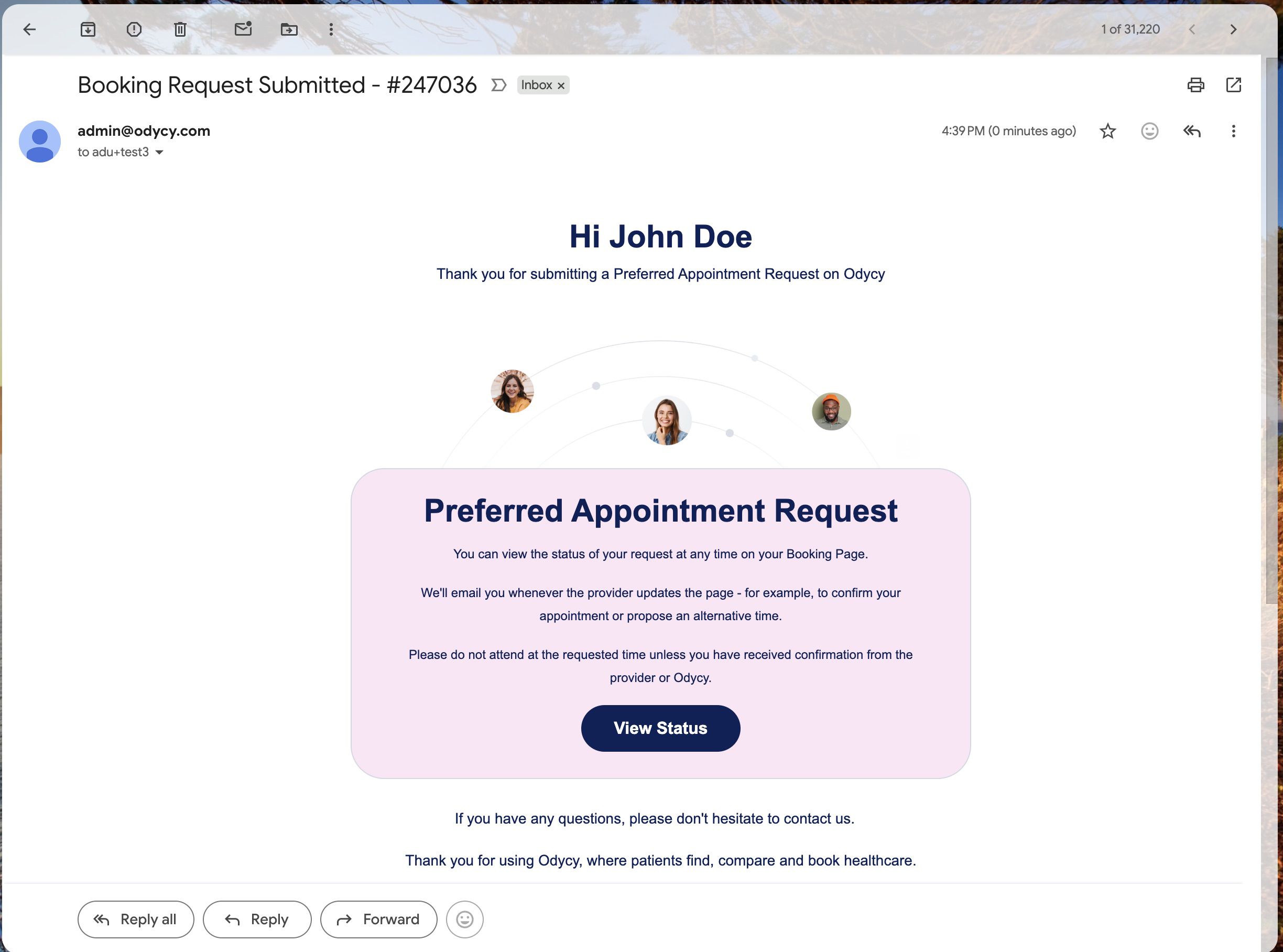Navigate to the next email

[x=1233, y=29]
